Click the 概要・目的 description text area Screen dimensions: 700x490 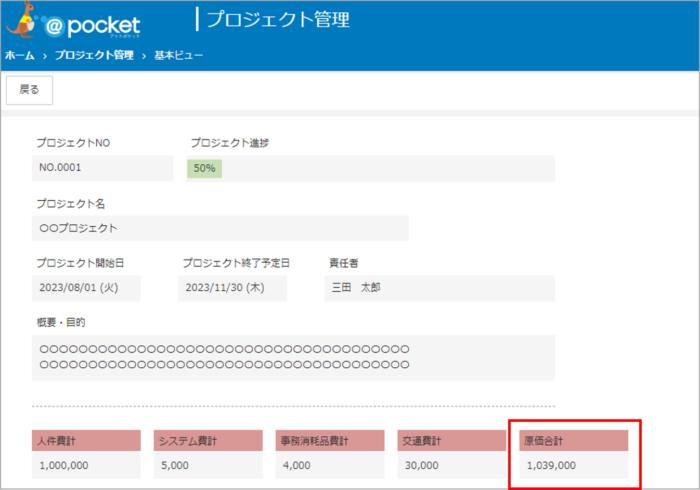[293, 357]
